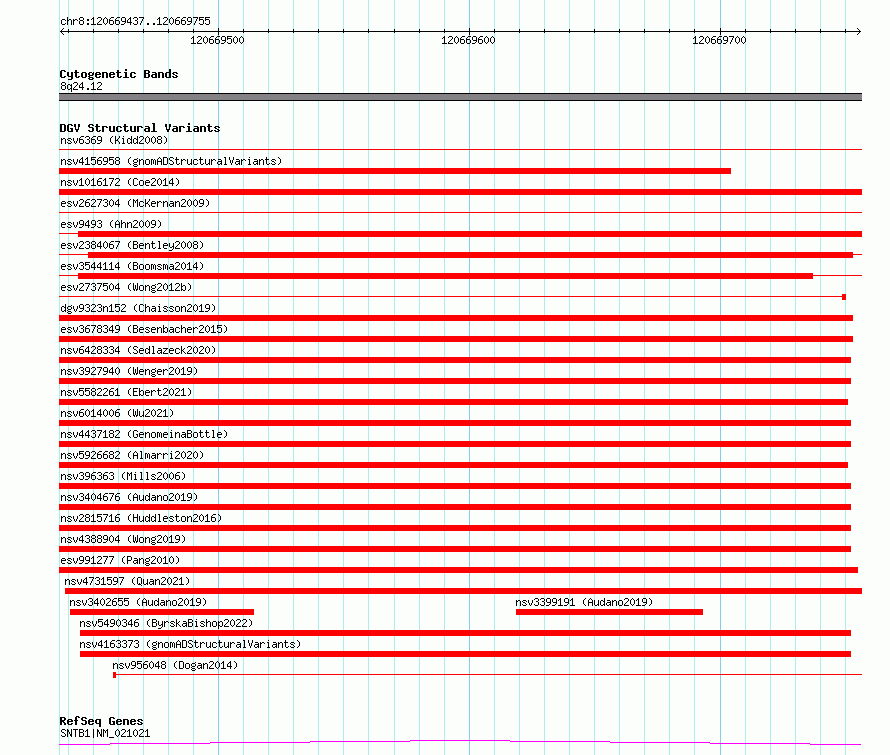Image resolution: width=890 pixels, height=755 pixels.
Task: Click the esv2737504 (Wong2012b) label
Action: (126, 287)
